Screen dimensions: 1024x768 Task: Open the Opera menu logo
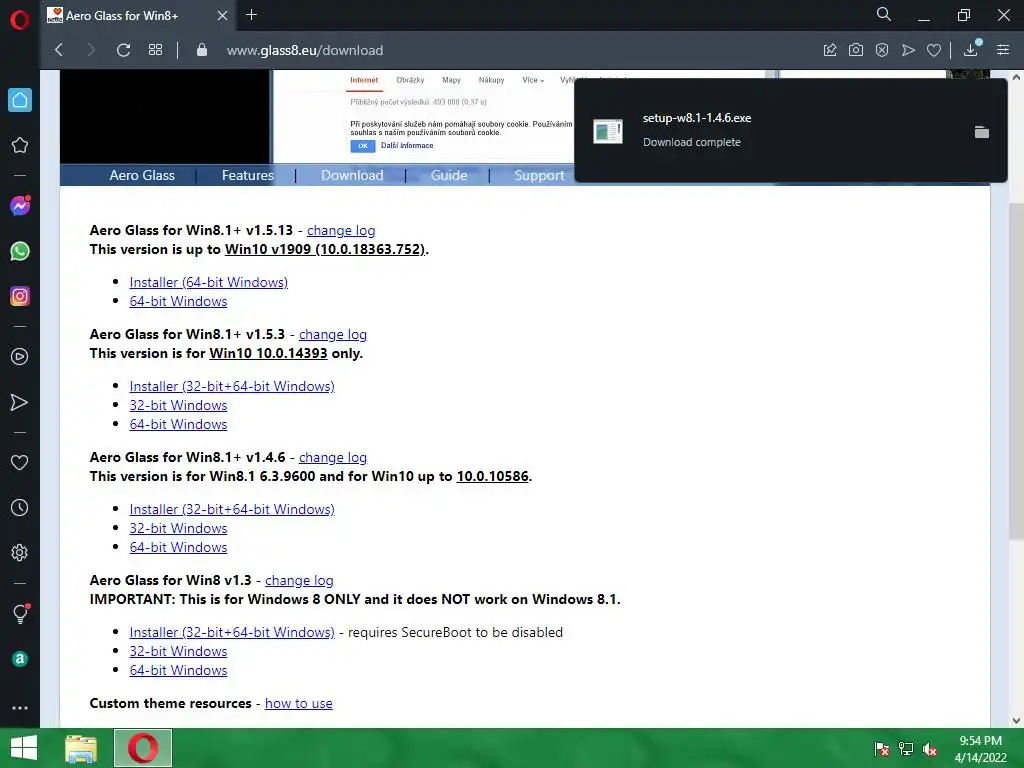[20, 20]
